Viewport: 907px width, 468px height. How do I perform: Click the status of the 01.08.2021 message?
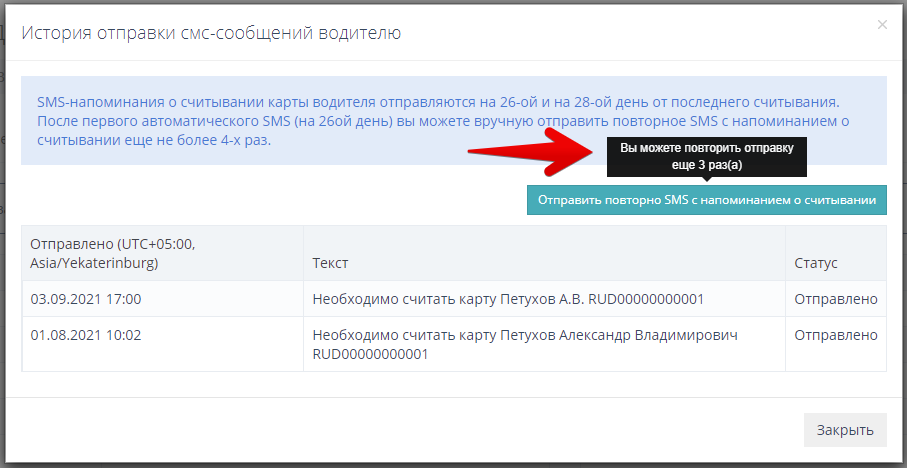click(835, 335)
